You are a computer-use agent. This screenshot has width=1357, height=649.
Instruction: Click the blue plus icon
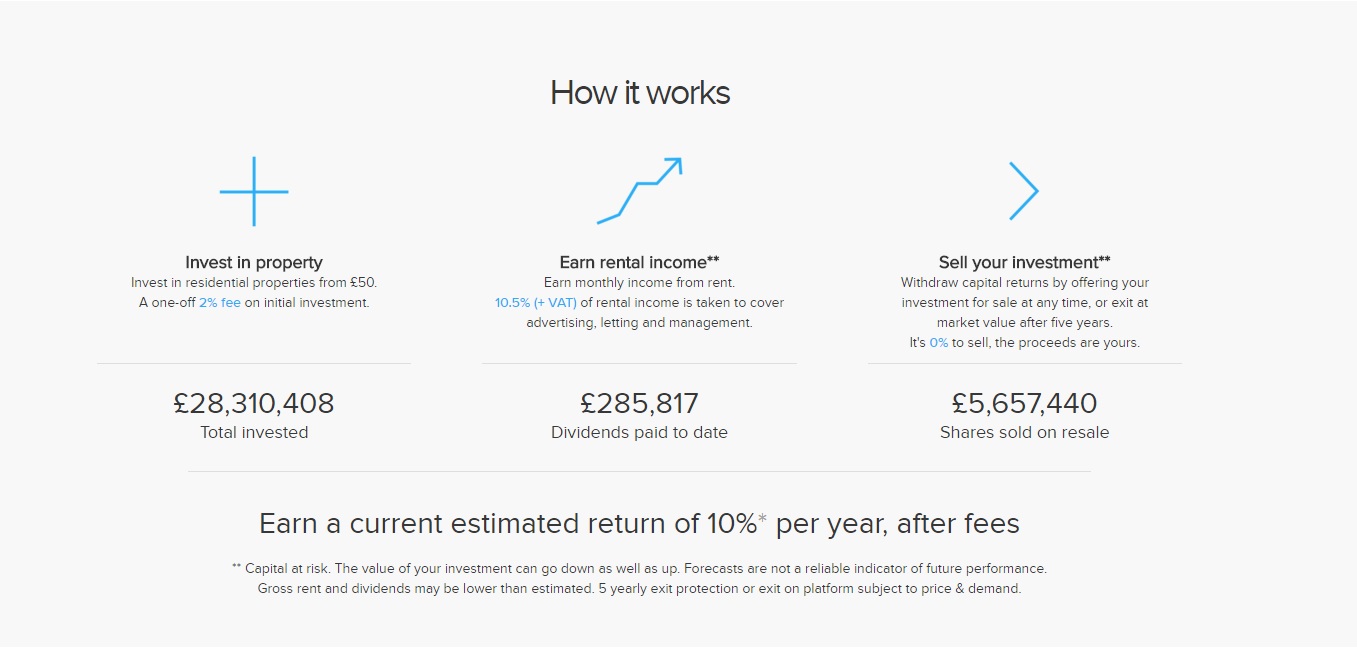click(254, 191)
